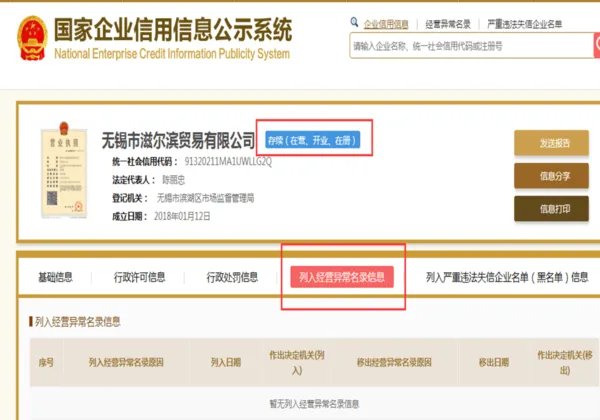Click the 信息打印 button
The width and height of the screenshot is (600, 420).
551,209
